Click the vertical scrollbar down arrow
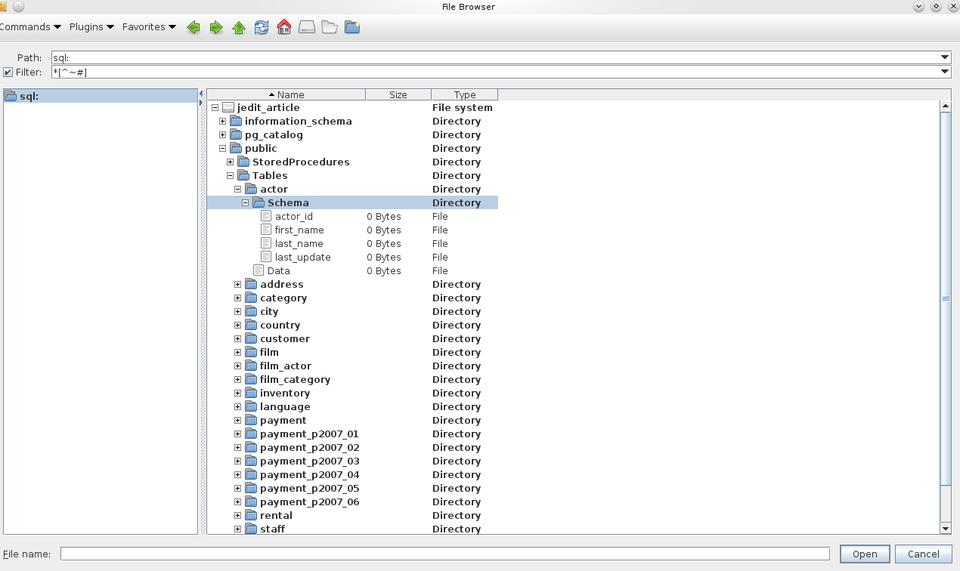 [945, 528]
